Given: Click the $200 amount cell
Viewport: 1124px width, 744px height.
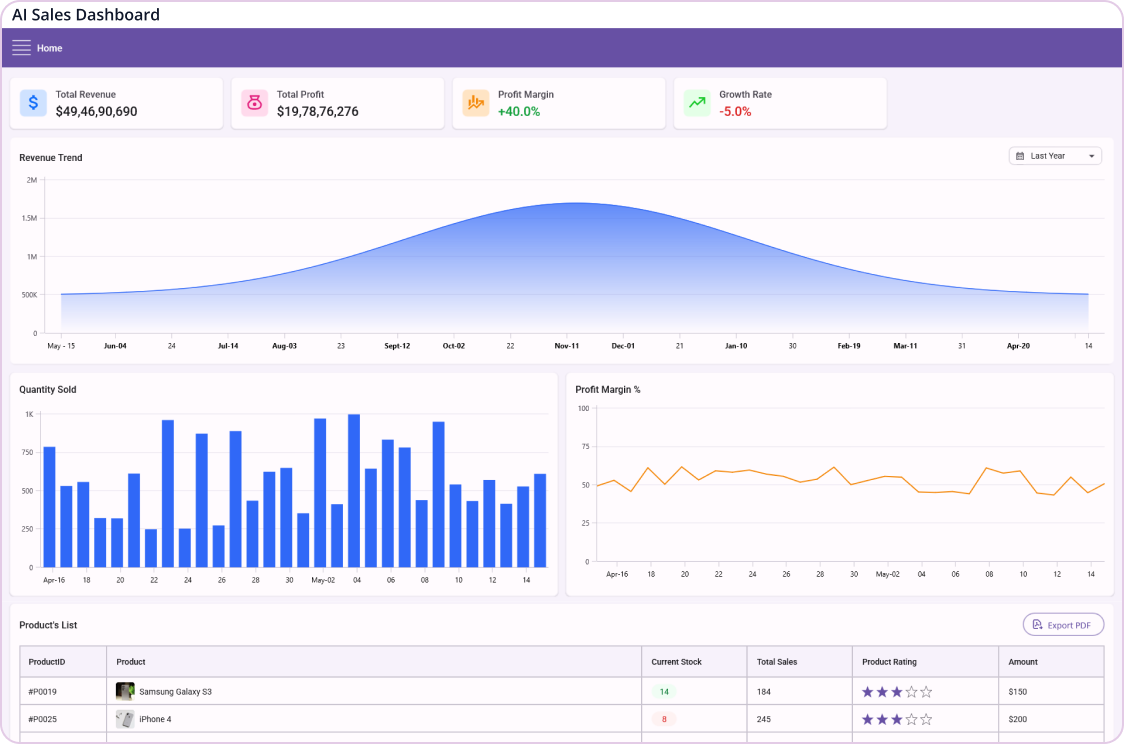Looking at the screenshot, I should pos(1052,719).
